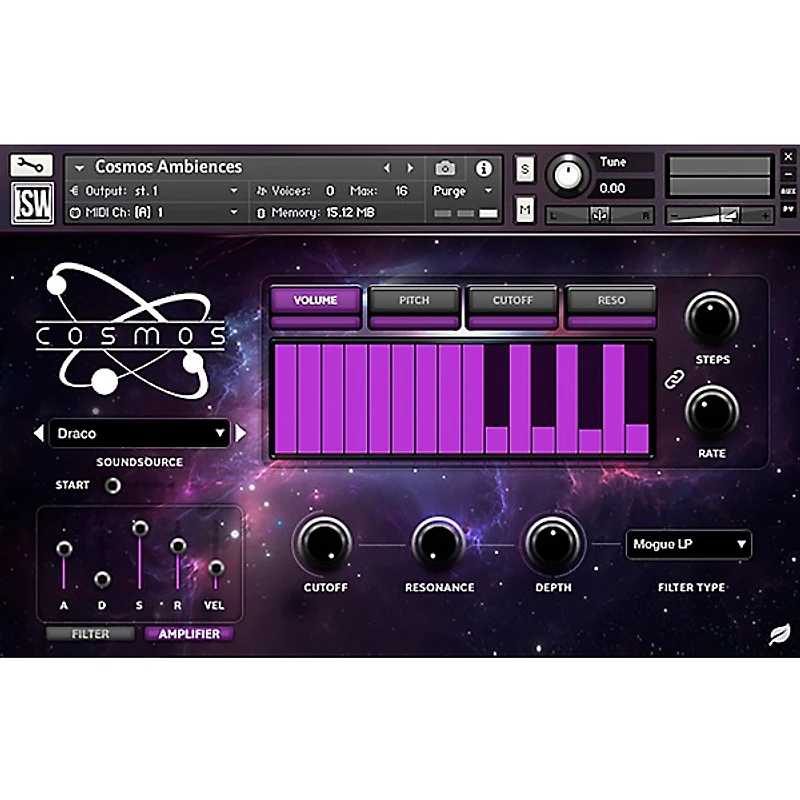Click the STEPS knob
Image resolution: width=800 pixels, height=800 pixels.
712,318
